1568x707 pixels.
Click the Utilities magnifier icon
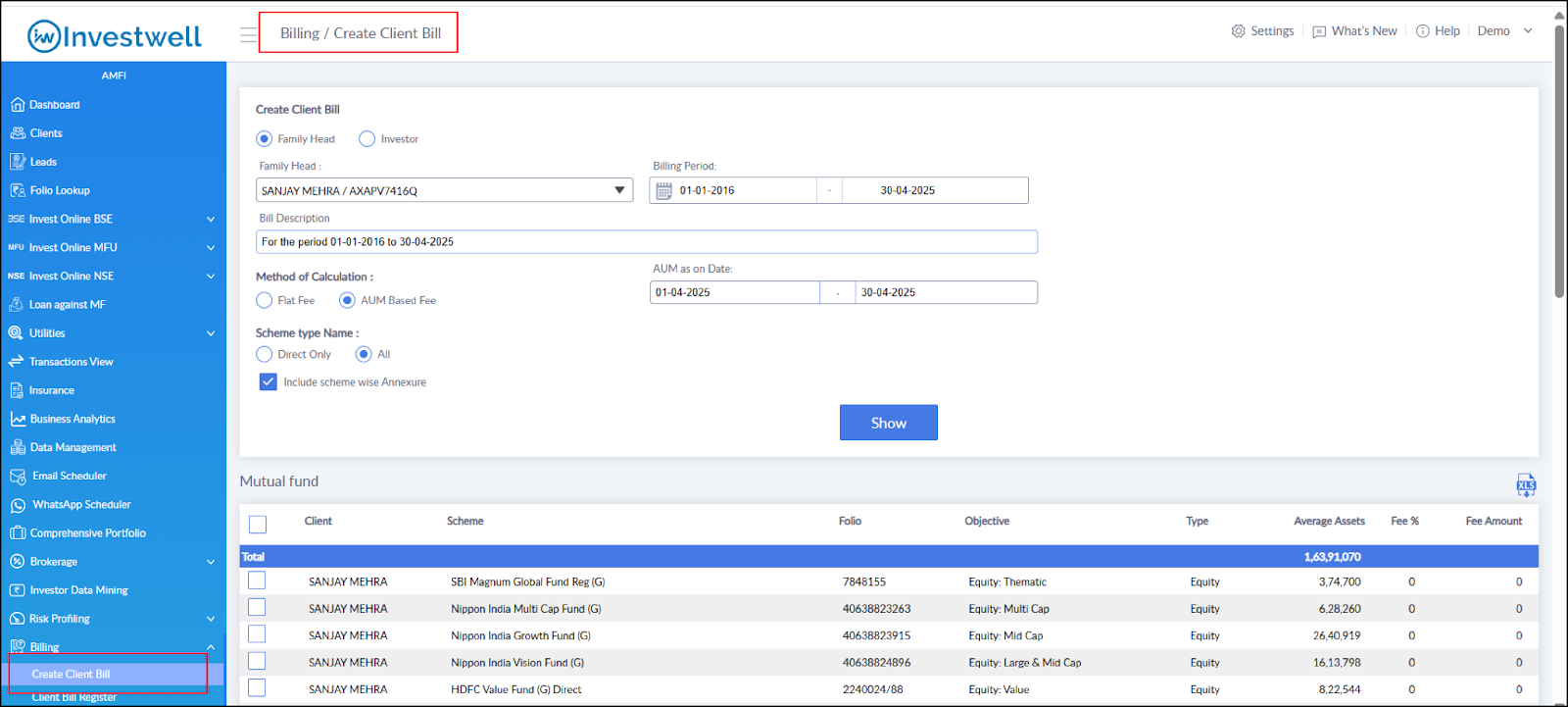(x=17, y=333)
